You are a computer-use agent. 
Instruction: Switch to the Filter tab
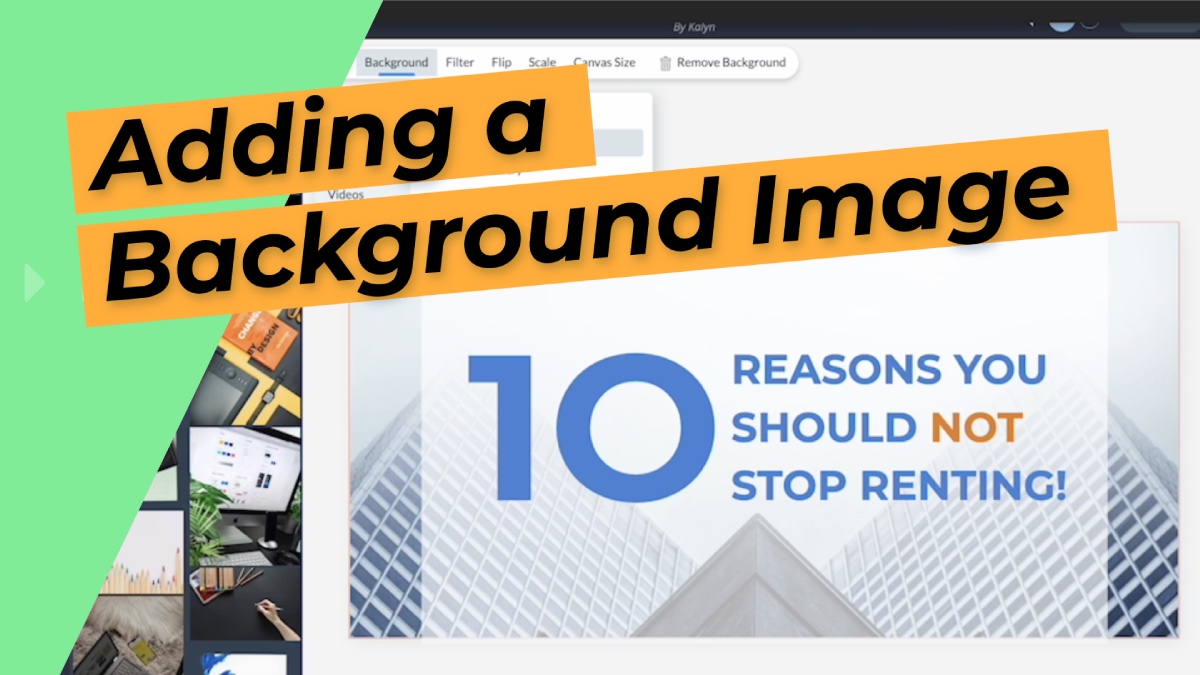tap(459, 62)
